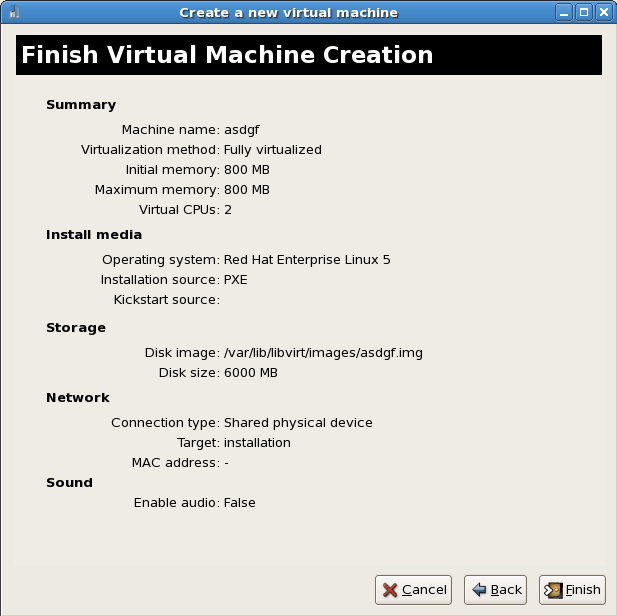Click the Fully virtualized method value

point(272,149)
